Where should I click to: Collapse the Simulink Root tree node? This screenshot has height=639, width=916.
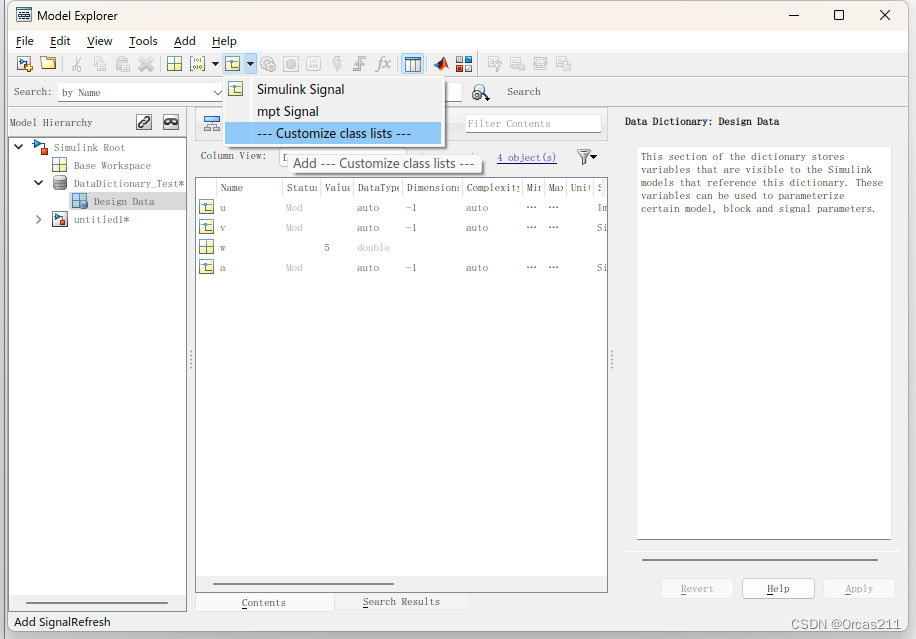point(19,147)
